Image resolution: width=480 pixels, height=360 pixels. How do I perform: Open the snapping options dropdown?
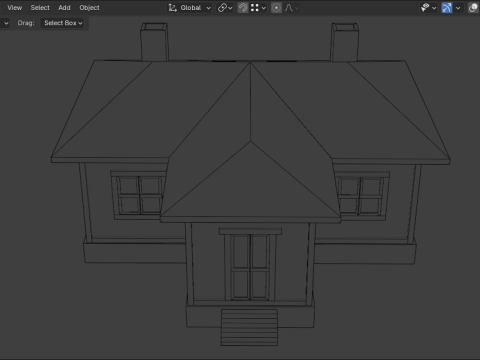click(258, 8)
